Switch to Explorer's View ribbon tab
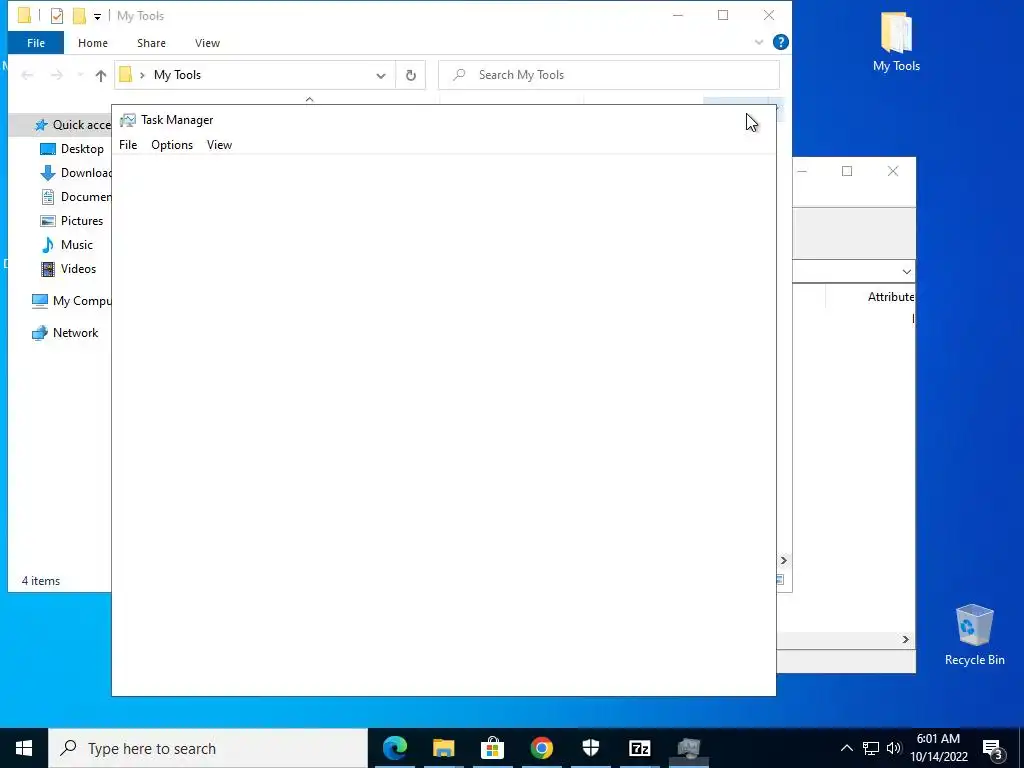1024x768 pixels. click(207, 43)
